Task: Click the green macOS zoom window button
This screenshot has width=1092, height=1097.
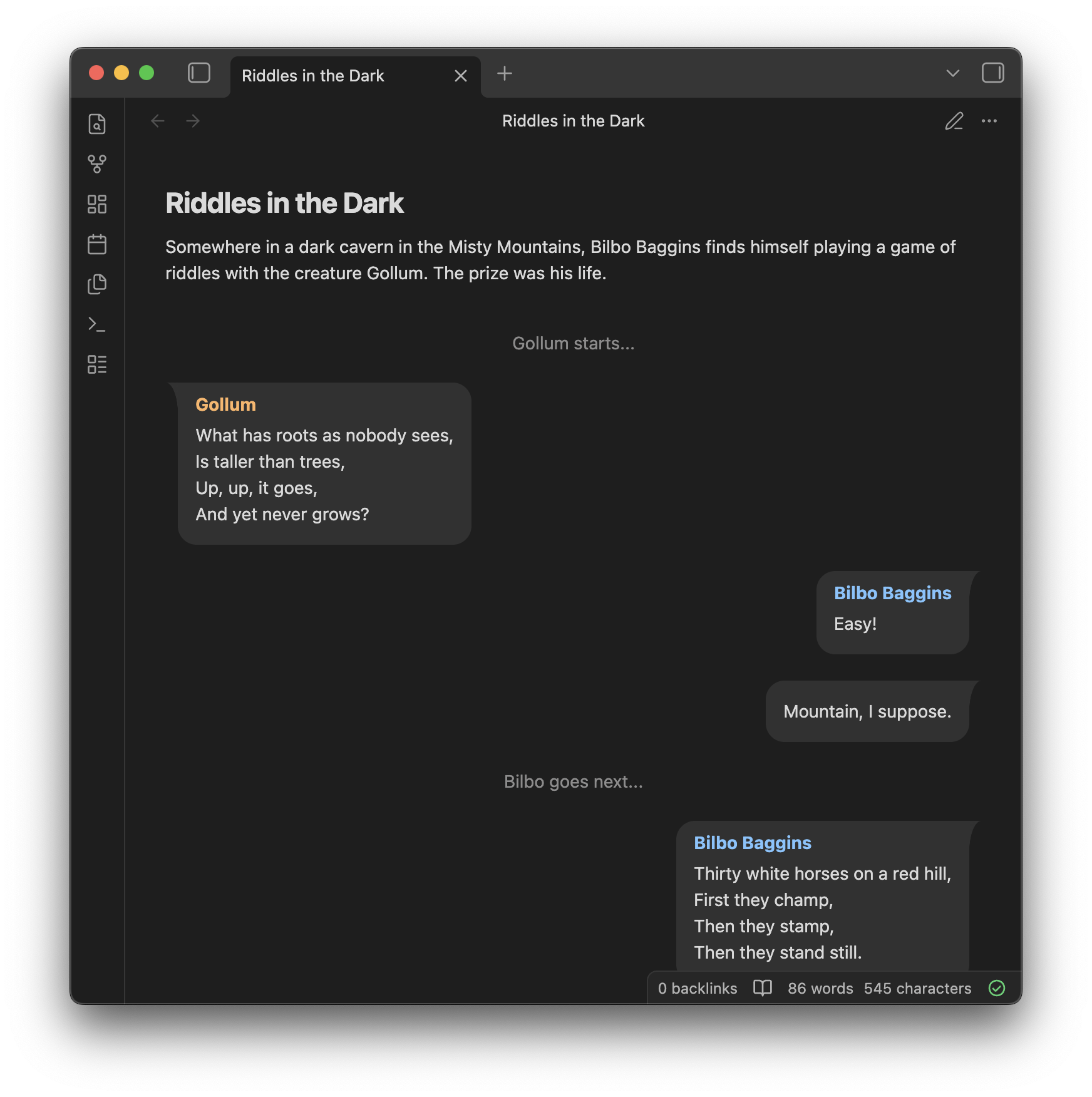Action: click(147, 73)
